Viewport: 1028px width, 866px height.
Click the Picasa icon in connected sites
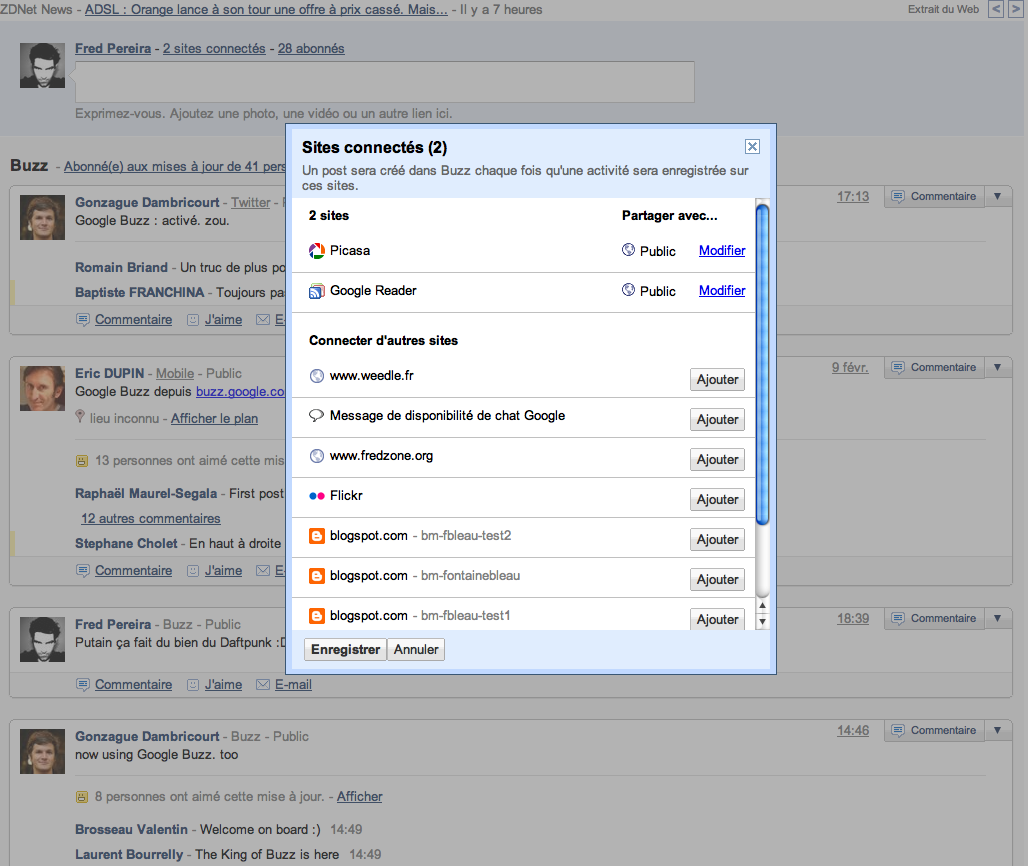[317, 251]
